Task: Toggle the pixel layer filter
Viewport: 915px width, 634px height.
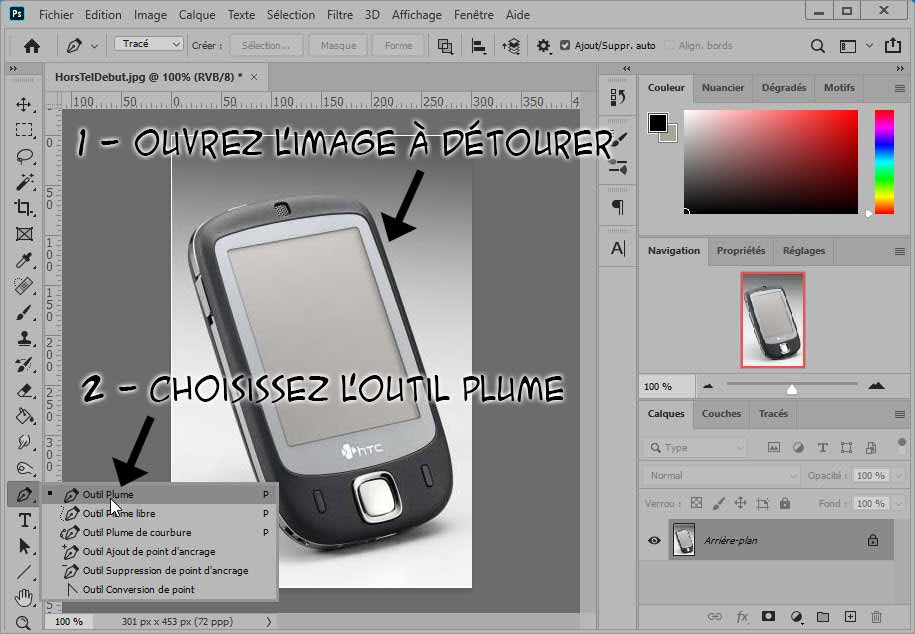Action: (x=774, y=448)
